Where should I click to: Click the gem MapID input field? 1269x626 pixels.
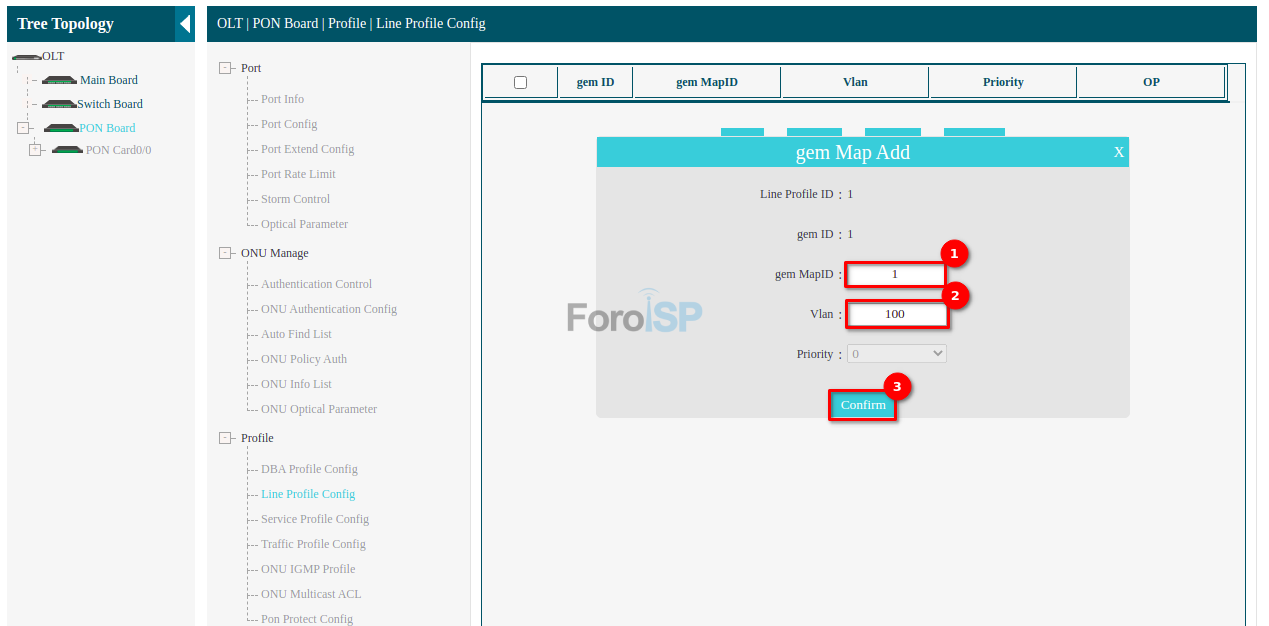(895, 274)
